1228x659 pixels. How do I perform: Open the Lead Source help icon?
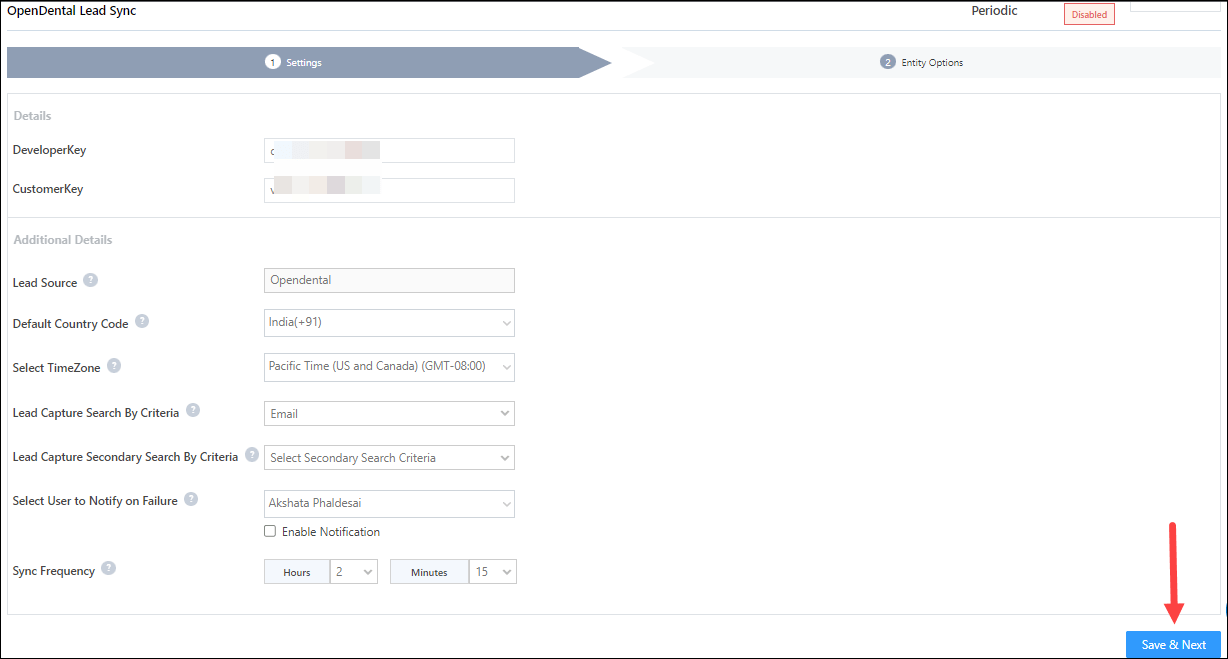coord(90,280)
